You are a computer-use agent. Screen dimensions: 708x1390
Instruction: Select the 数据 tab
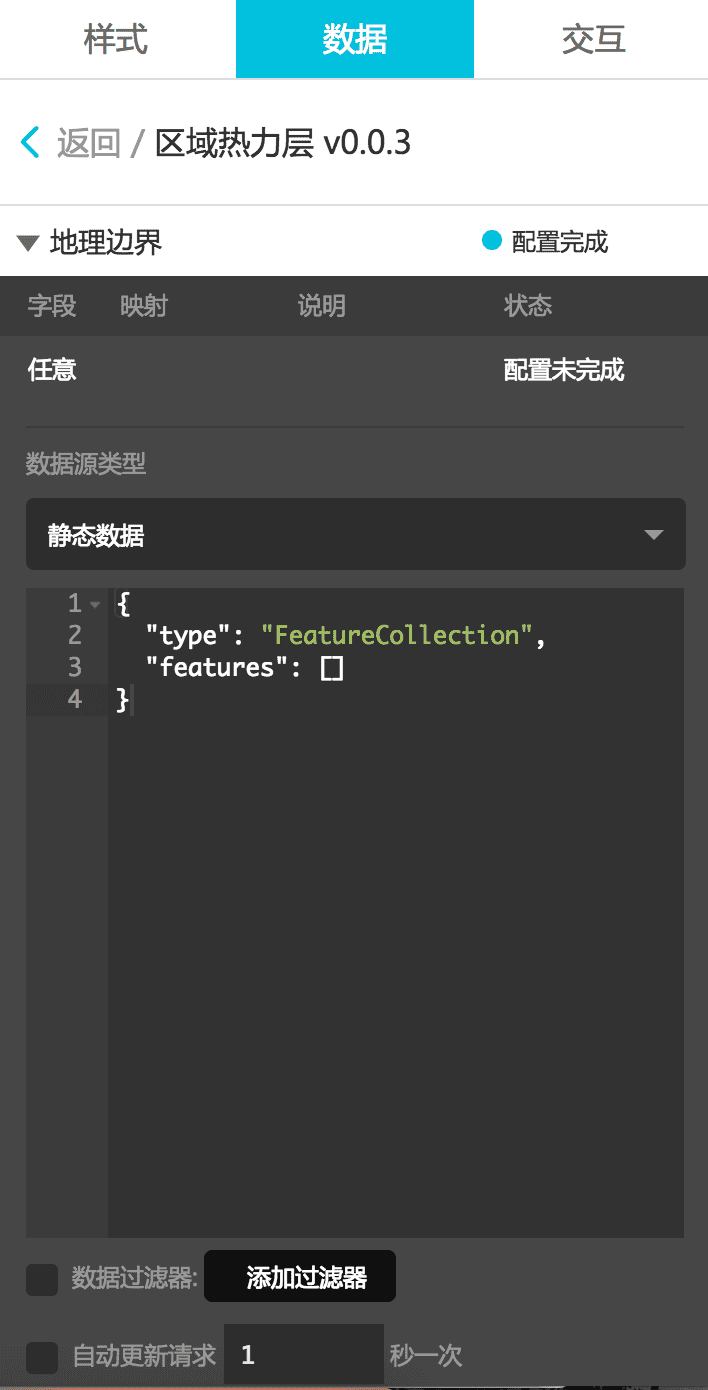(355, 39)
